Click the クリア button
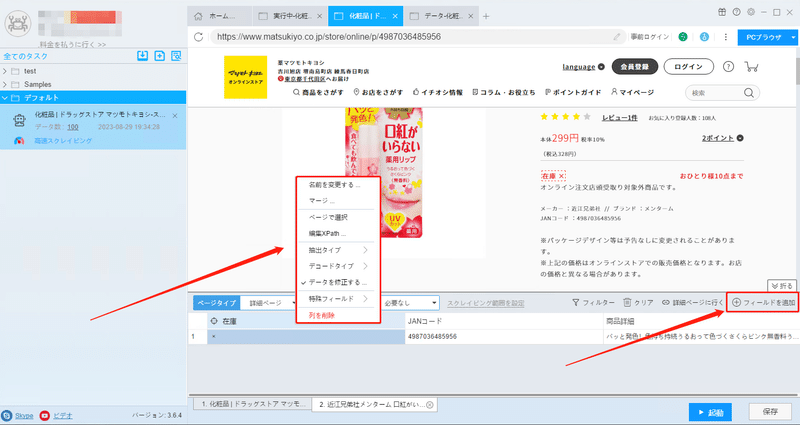The image size is (800, 425). (x=638, y=303)
